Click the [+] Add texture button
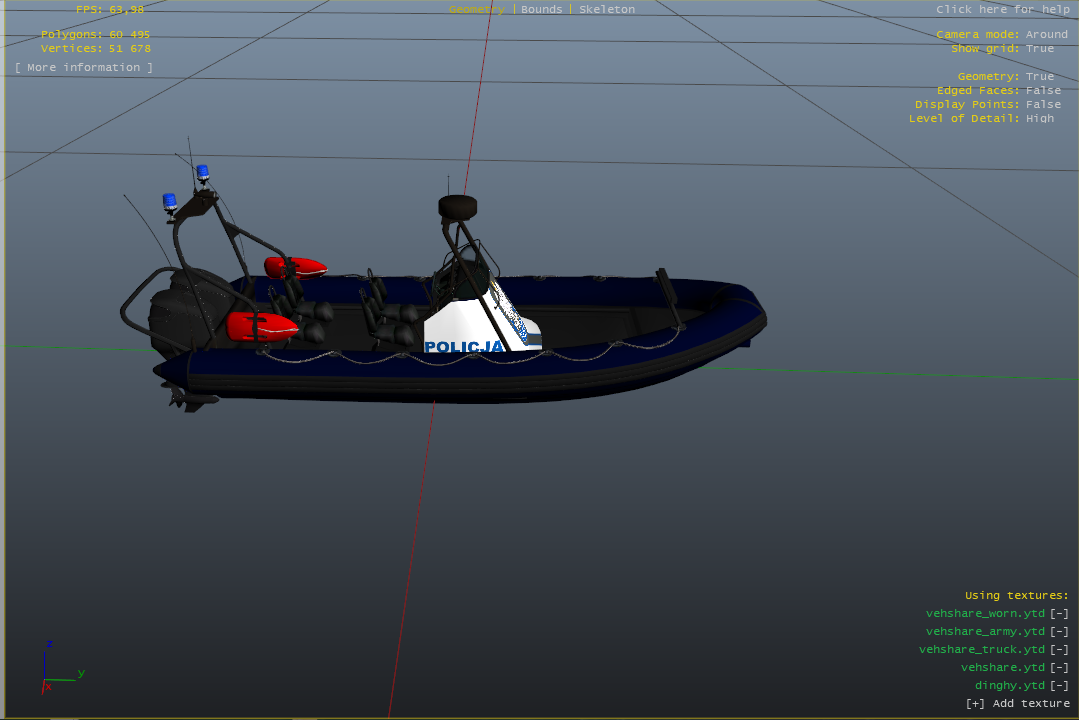 click(x=1017, y=704)
